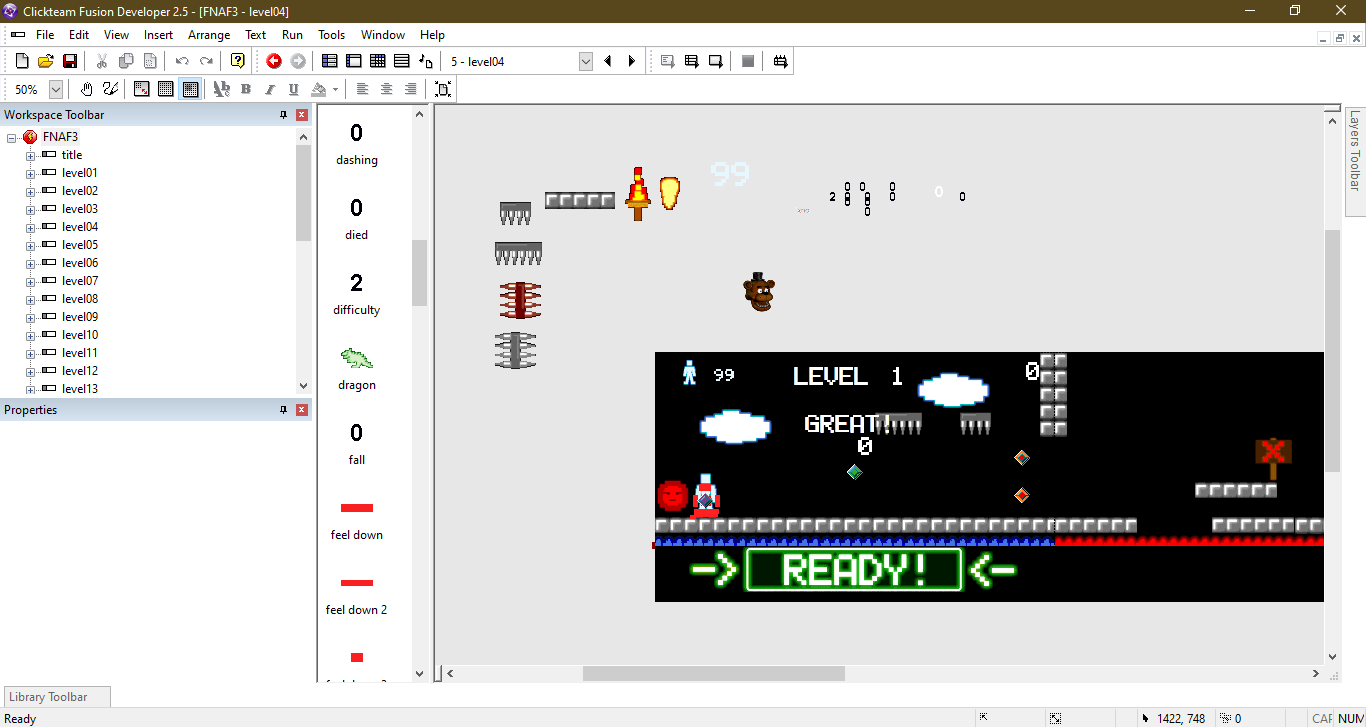Open the Font settings icon
1366x727 pixels.
222,89
